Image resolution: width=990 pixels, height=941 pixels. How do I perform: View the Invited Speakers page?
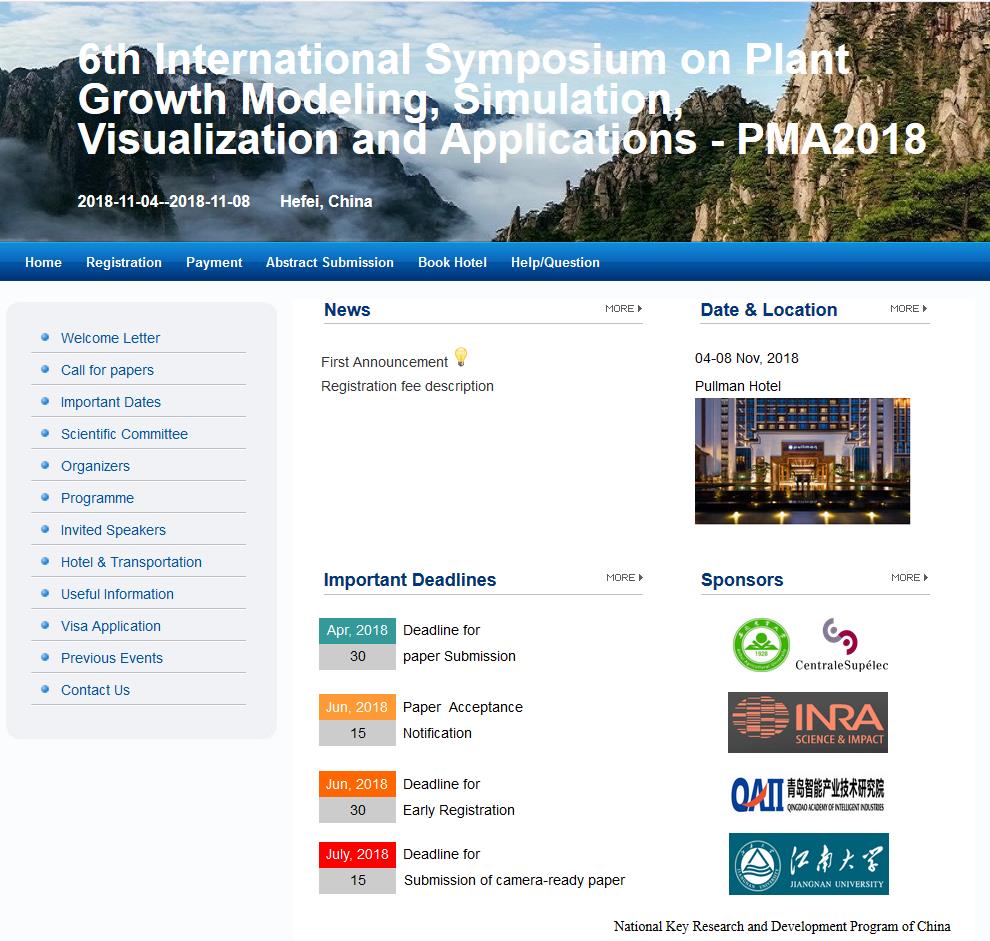point(113,530)
